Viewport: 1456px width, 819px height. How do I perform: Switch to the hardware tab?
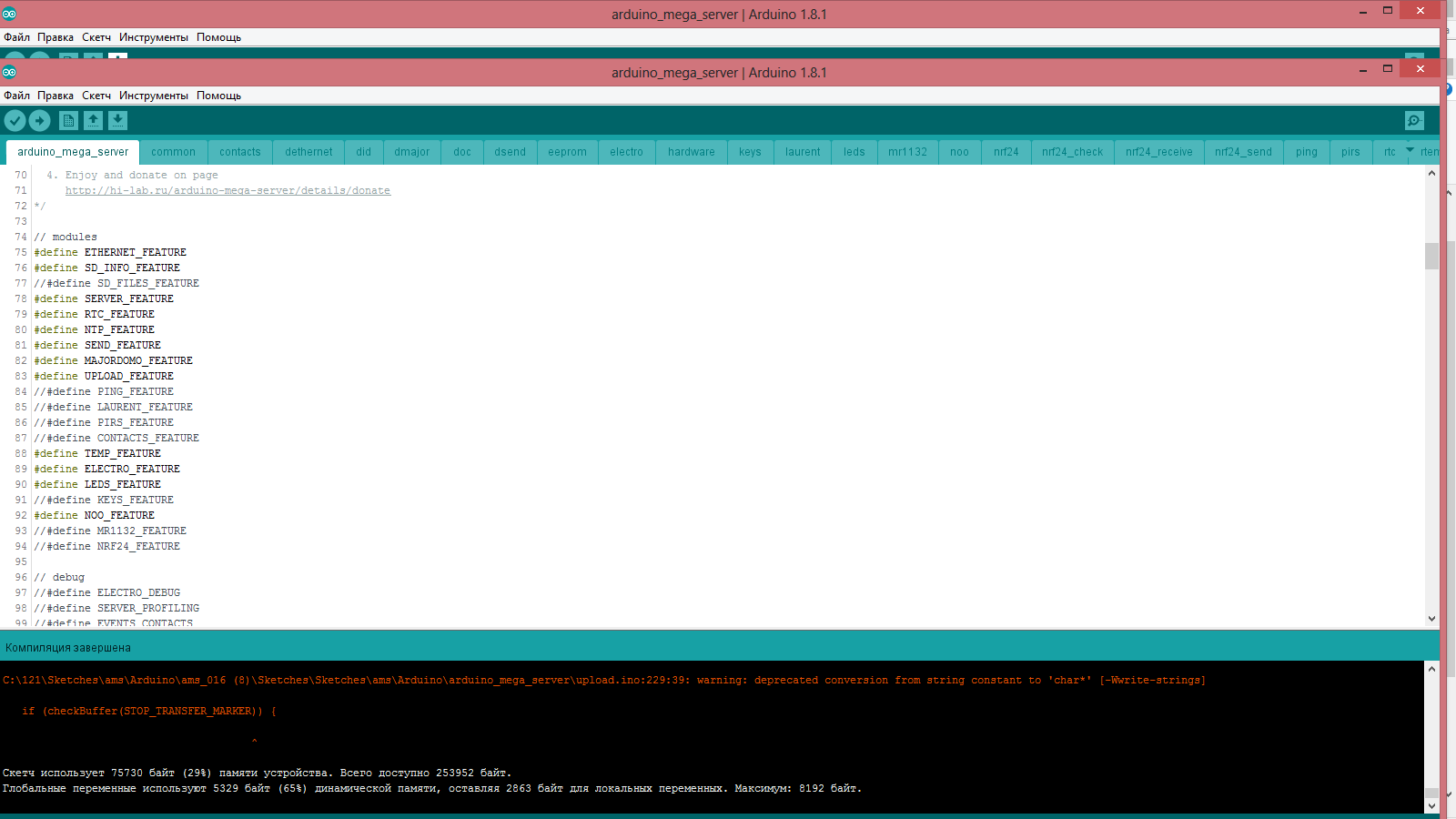point(692,152)
